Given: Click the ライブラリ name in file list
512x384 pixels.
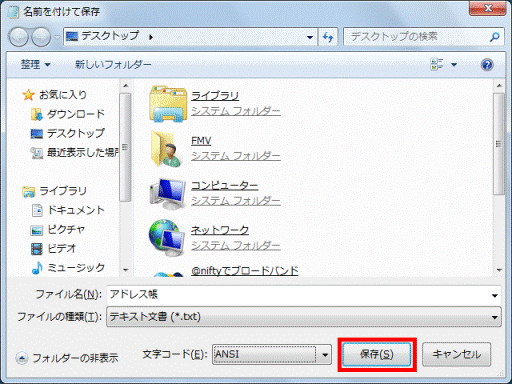Looking at the screenshot, I should [215, 96].
